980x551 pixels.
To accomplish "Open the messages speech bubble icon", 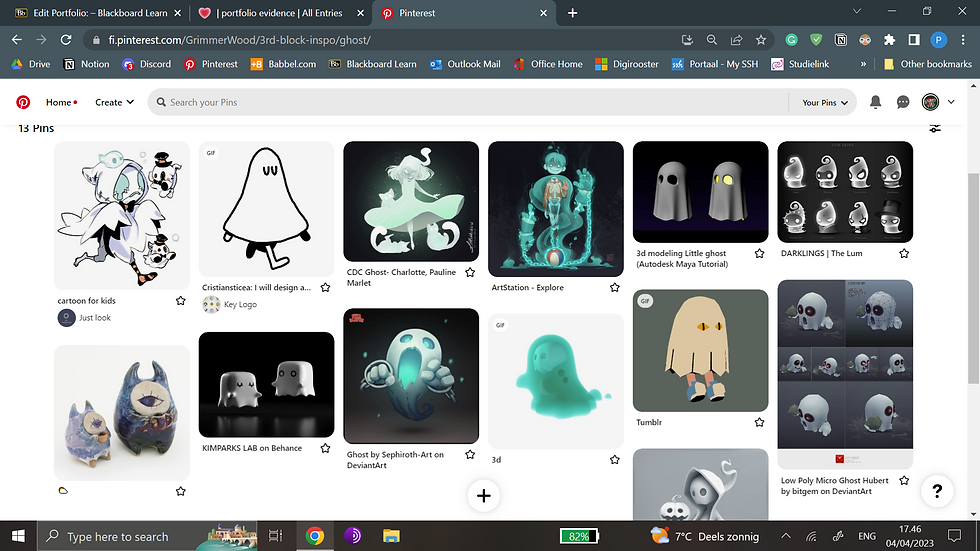I will [x=903, y=102].
